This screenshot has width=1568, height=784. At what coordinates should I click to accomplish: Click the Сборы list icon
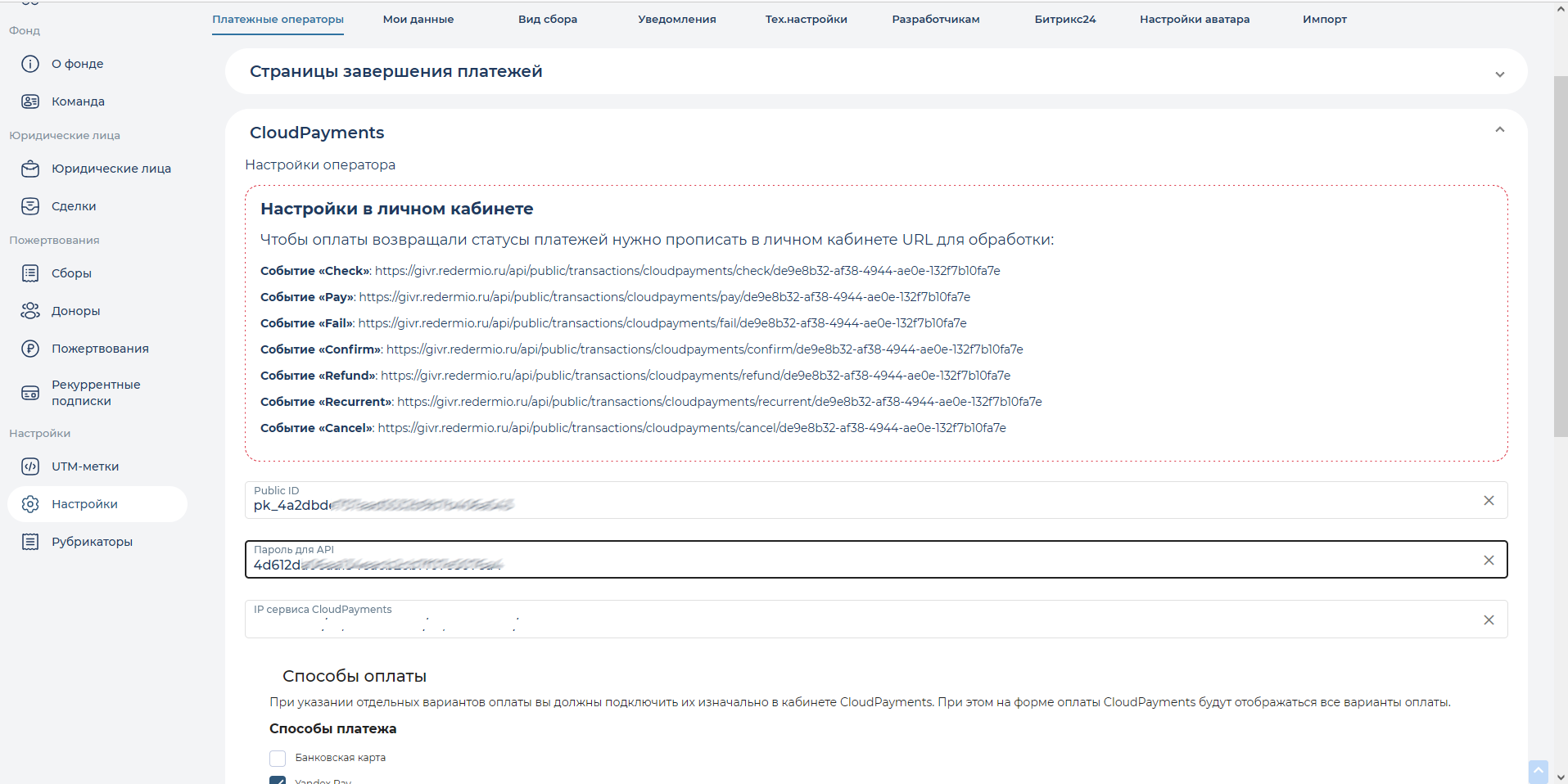[30, 273]
